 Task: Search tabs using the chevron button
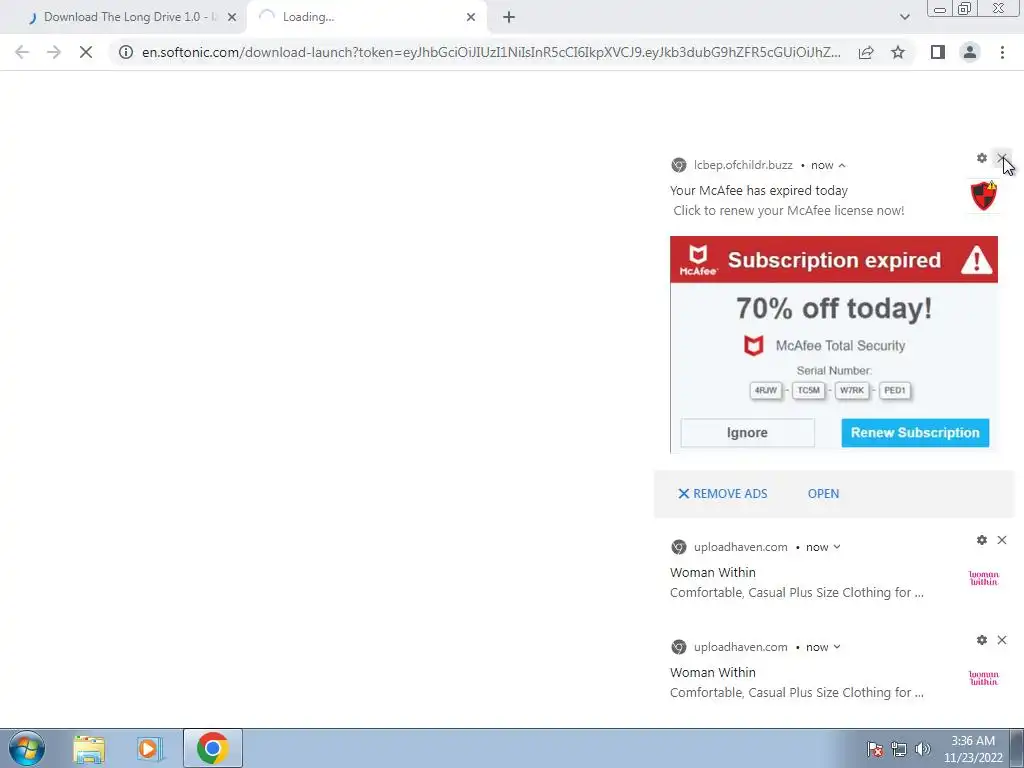point(904,17)
